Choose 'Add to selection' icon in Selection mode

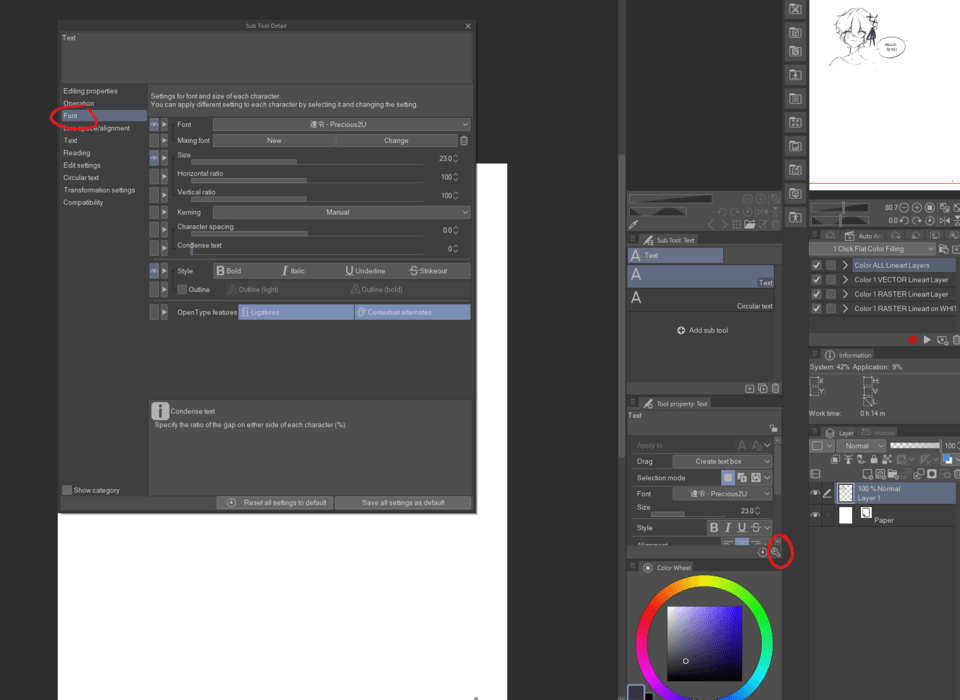[x=742, y=478]
